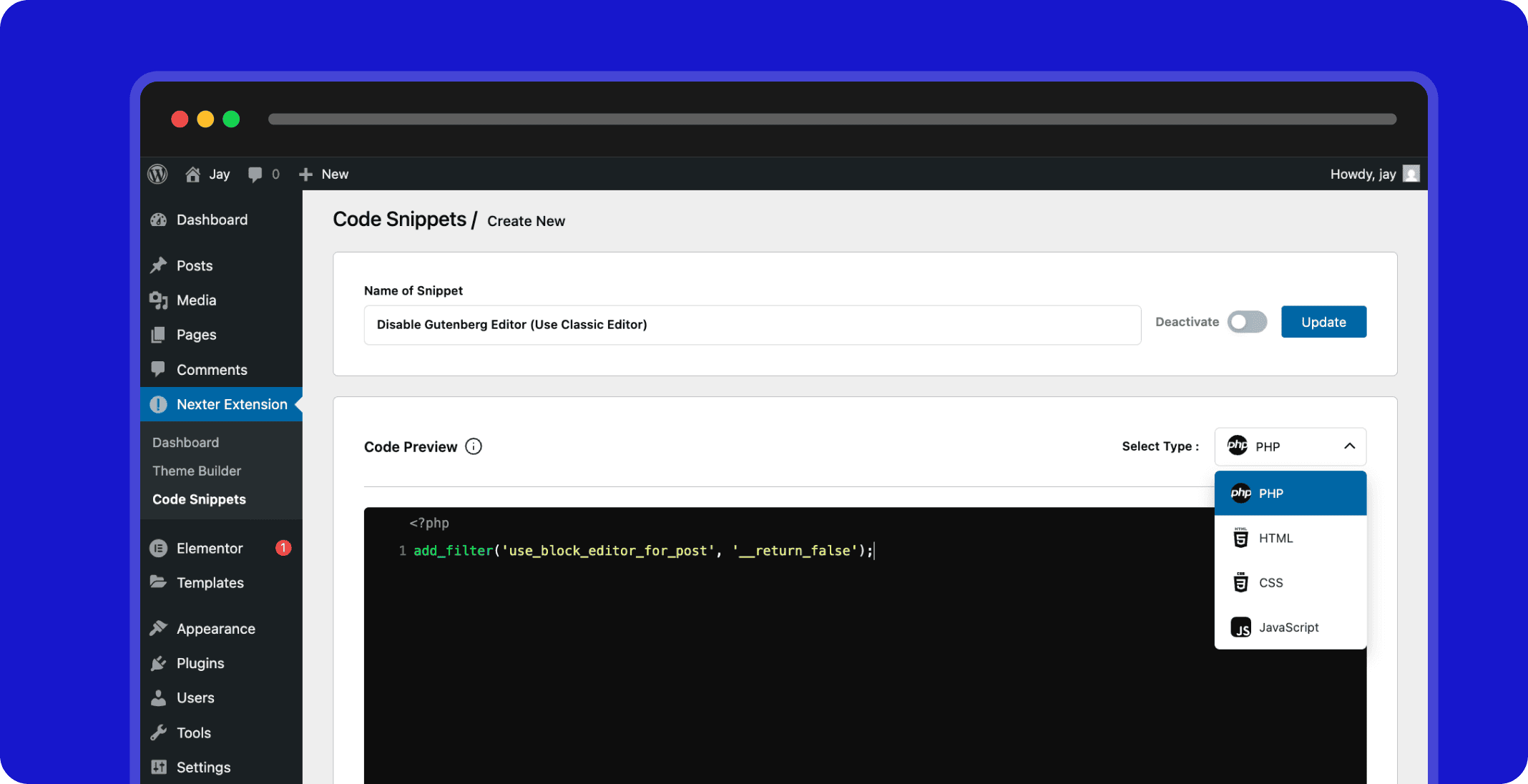Viewport: 1528px width, 784px height.
Task: View the comments bubble in admin bar
Action: click(x=255, y=175)
